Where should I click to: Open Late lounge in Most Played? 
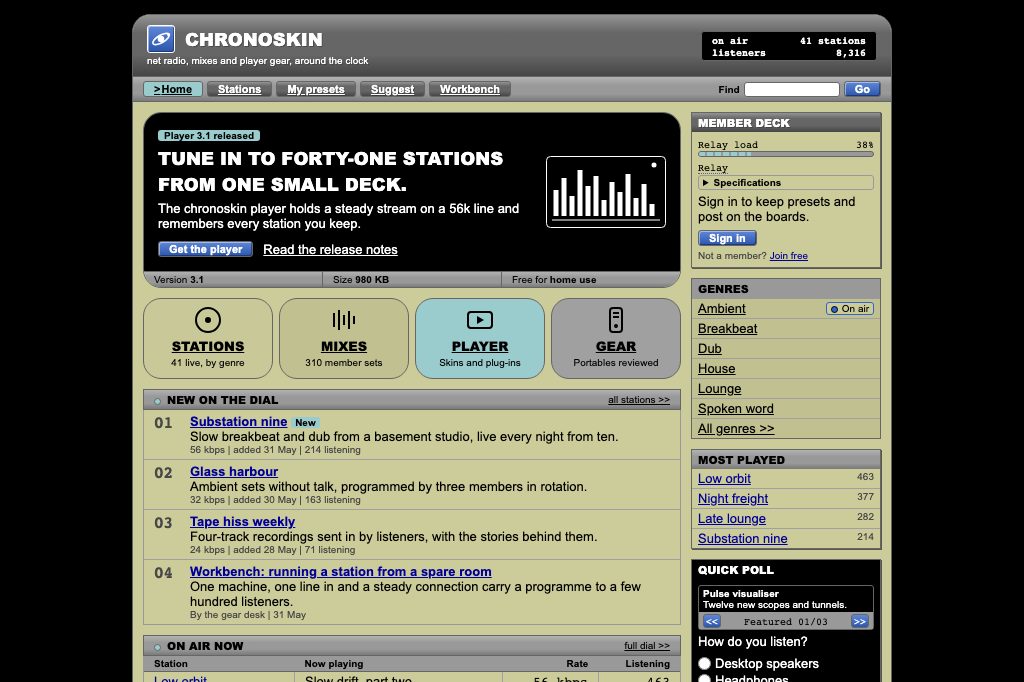(731, 519)
